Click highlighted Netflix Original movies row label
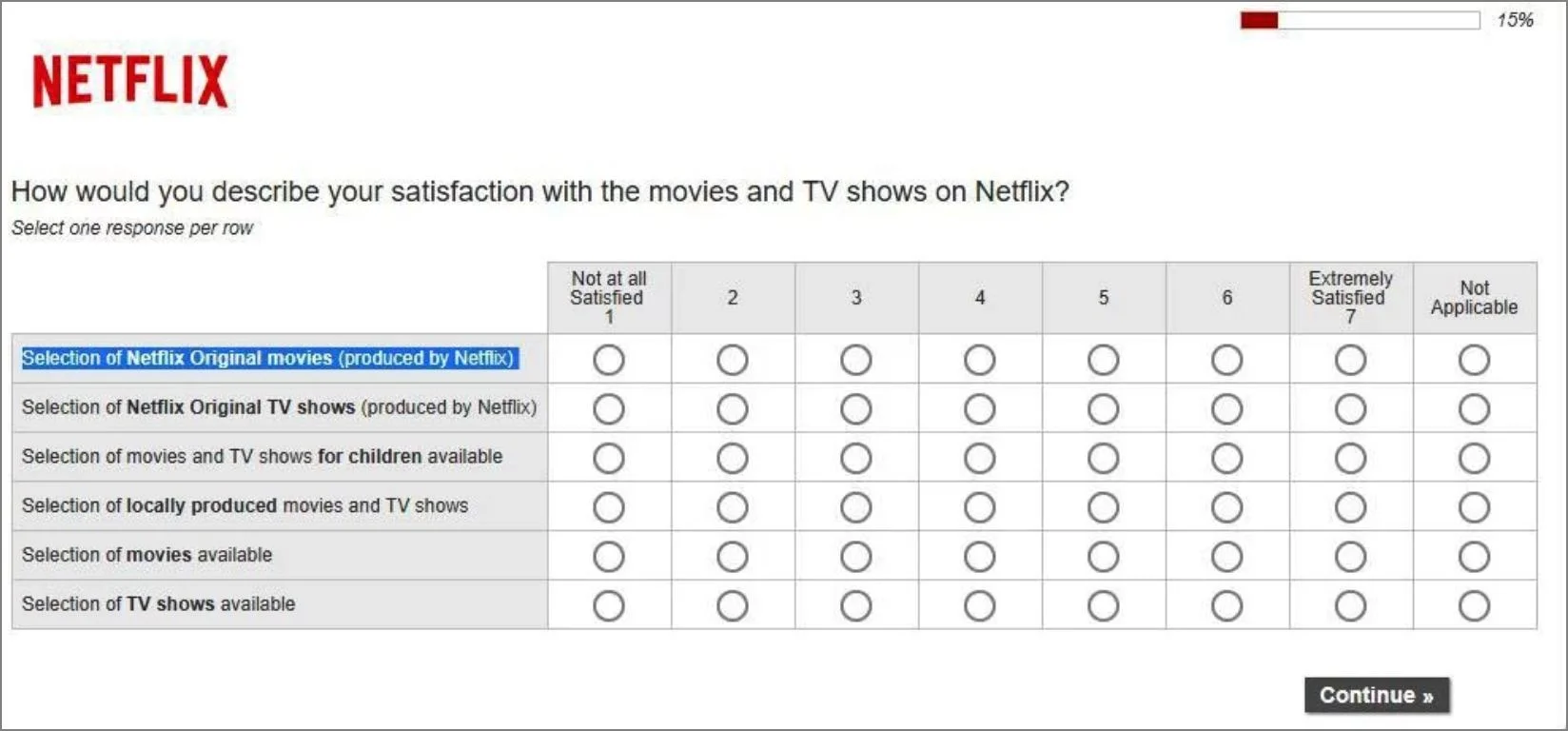Viewport: 1568px width, 731px height. [269, 359]
